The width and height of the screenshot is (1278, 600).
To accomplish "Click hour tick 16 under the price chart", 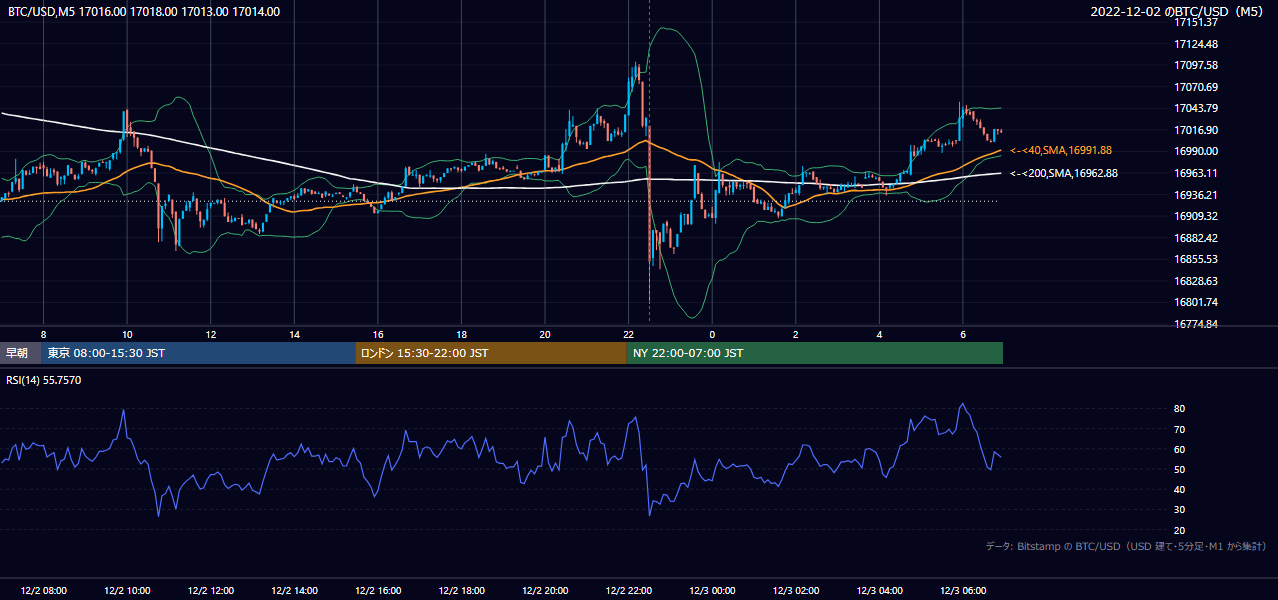I will (x=378, y=334).
